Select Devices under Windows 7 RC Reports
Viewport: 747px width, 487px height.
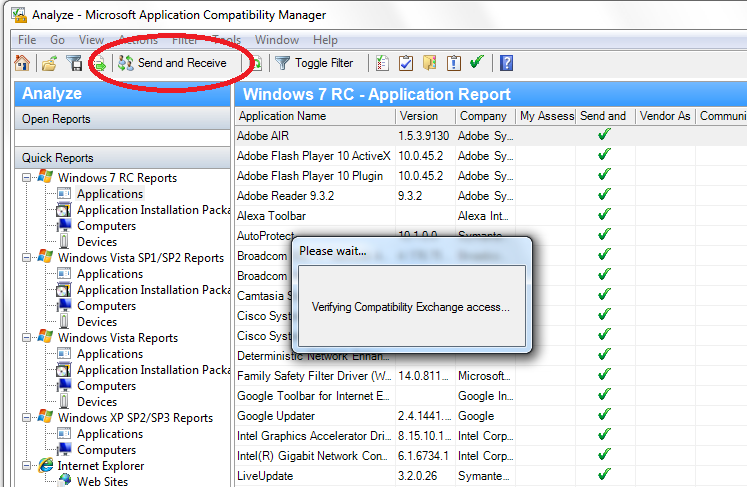tap(97, 242)
